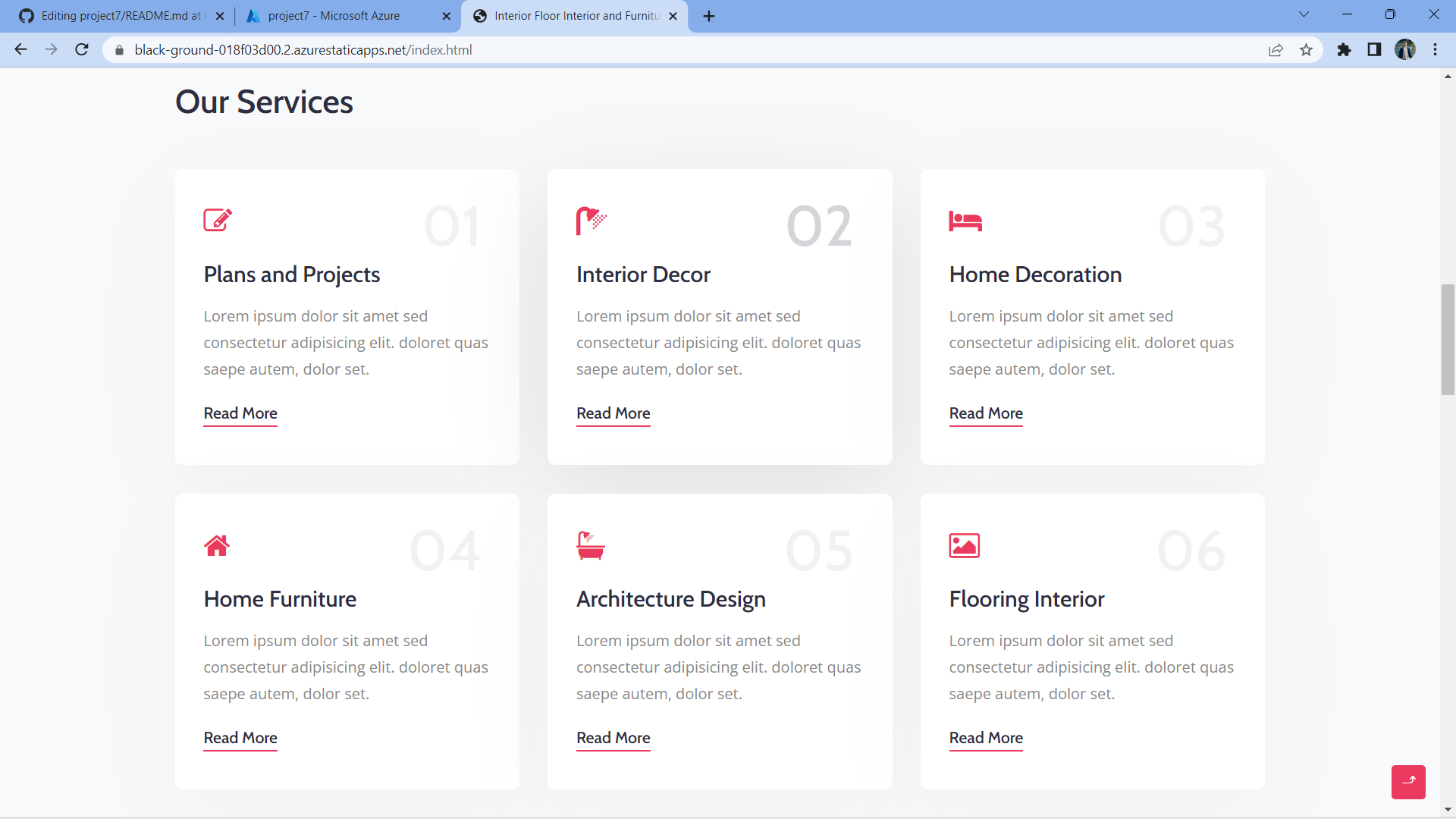Open a new tab with the plus button
This screenshot has height=819, width=1456.
[708, 15]
